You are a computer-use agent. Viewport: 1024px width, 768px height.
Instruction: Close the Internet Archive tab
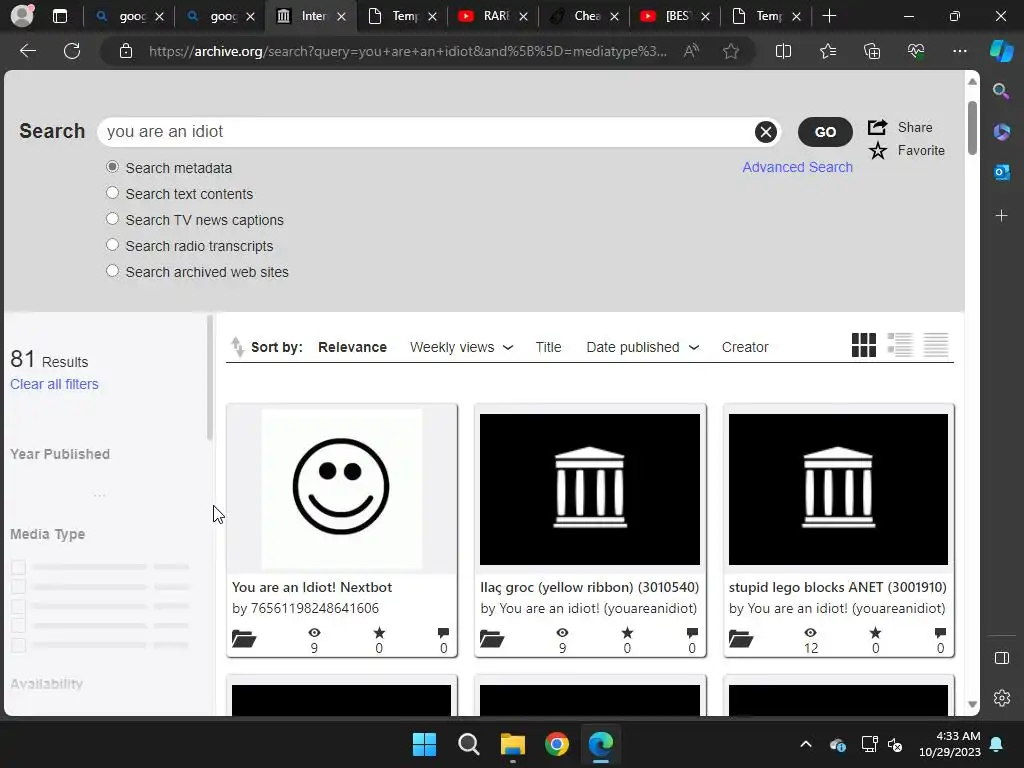click(x=342, y=17)
